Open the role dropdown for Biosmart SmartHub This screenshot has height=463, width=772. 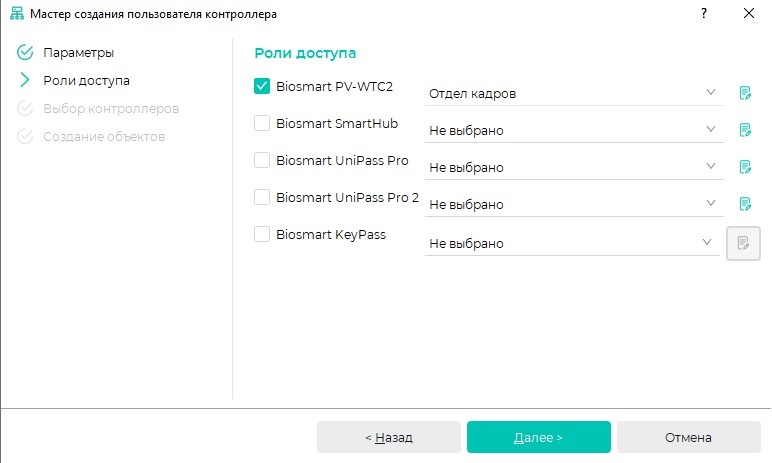574,130
